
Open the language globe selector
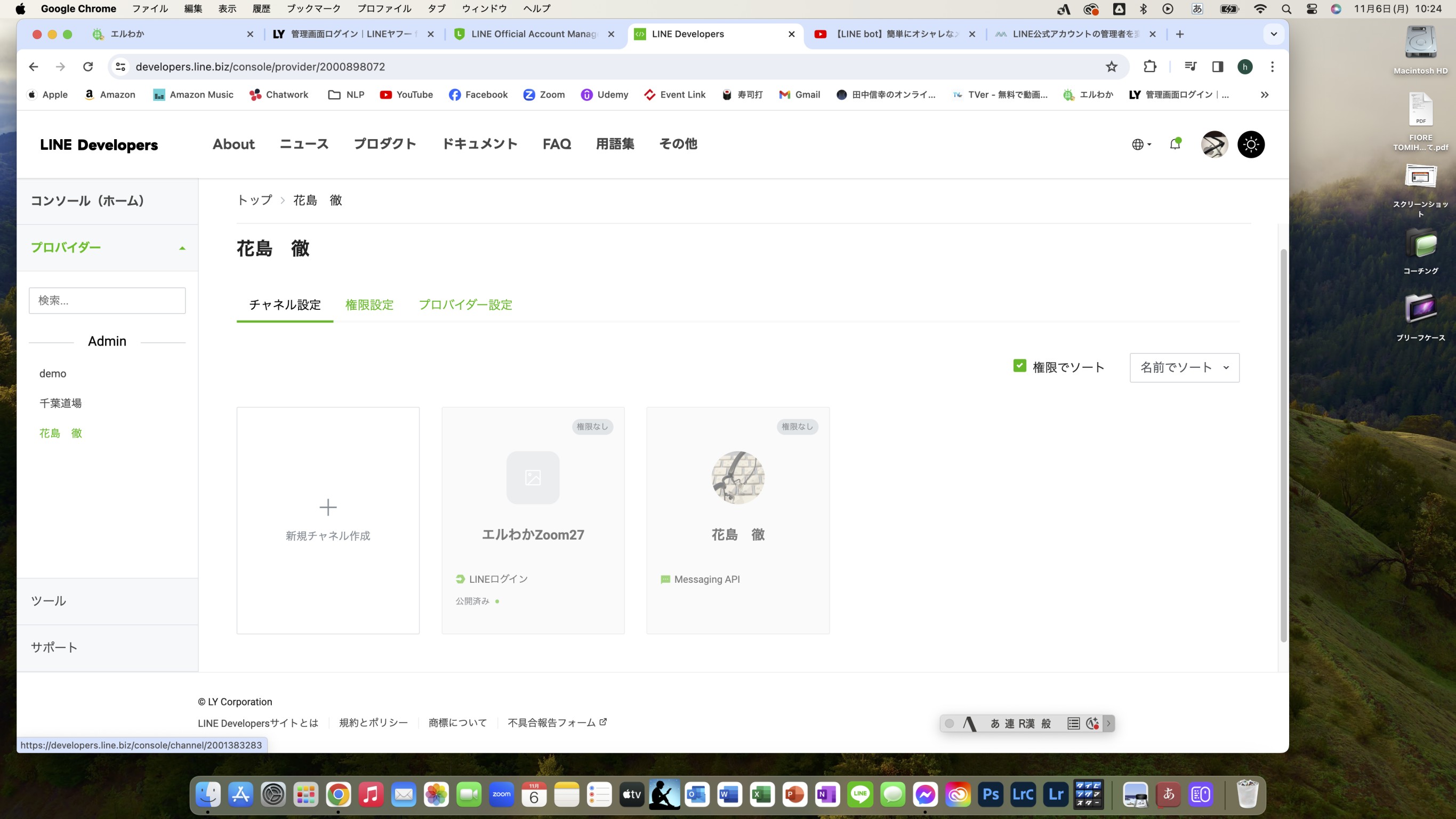[x=1141, y=144]
